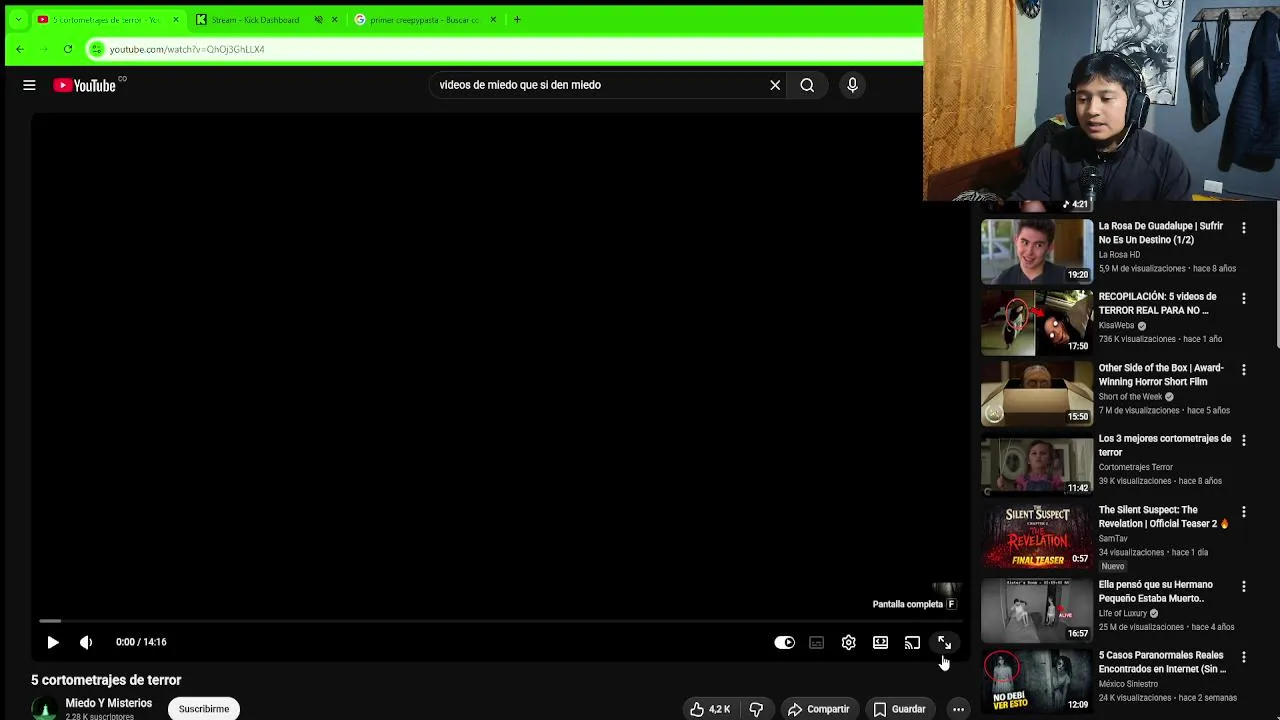This screenshot has width=1280, height=720.
Task: Click the sidebar vertical scrollbar
Action: pyautogui.click(x=1275, y=275)
